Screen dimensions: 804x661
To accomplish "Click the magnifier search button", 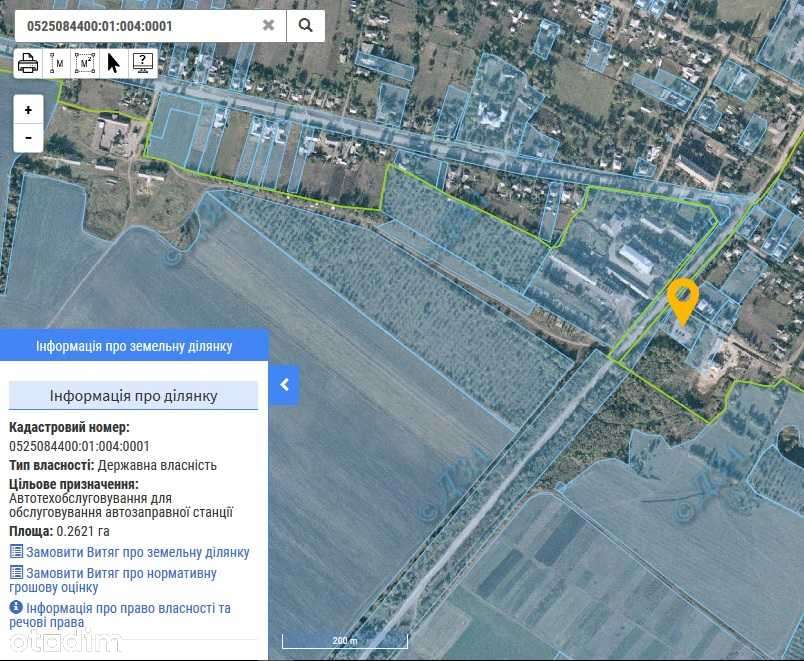I will [x=305, y=25].
